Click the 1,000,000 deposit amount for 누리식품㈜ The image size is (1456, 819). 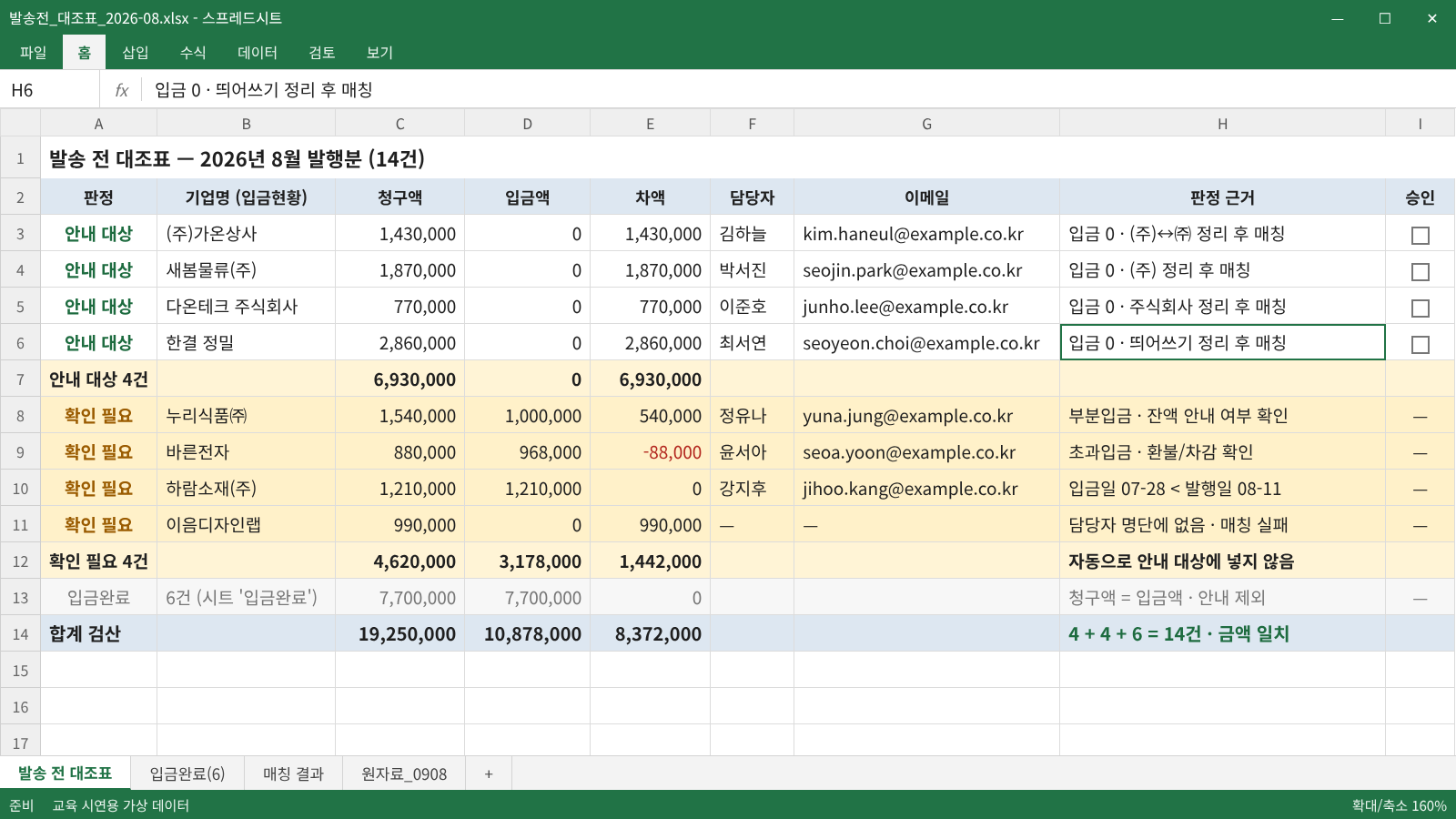(527, 416)
